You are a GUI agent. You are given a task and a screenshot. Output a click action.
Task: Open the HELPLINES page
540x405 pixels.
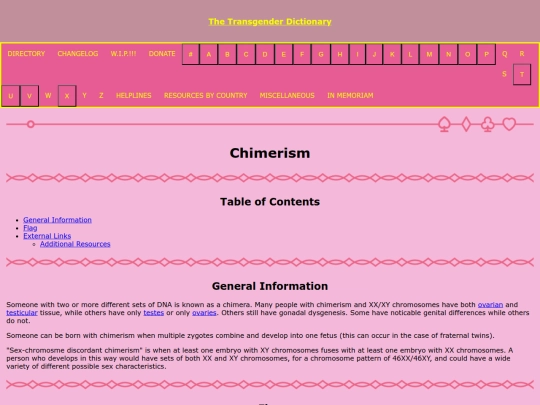pyautogui.click(x=134, y=95)
